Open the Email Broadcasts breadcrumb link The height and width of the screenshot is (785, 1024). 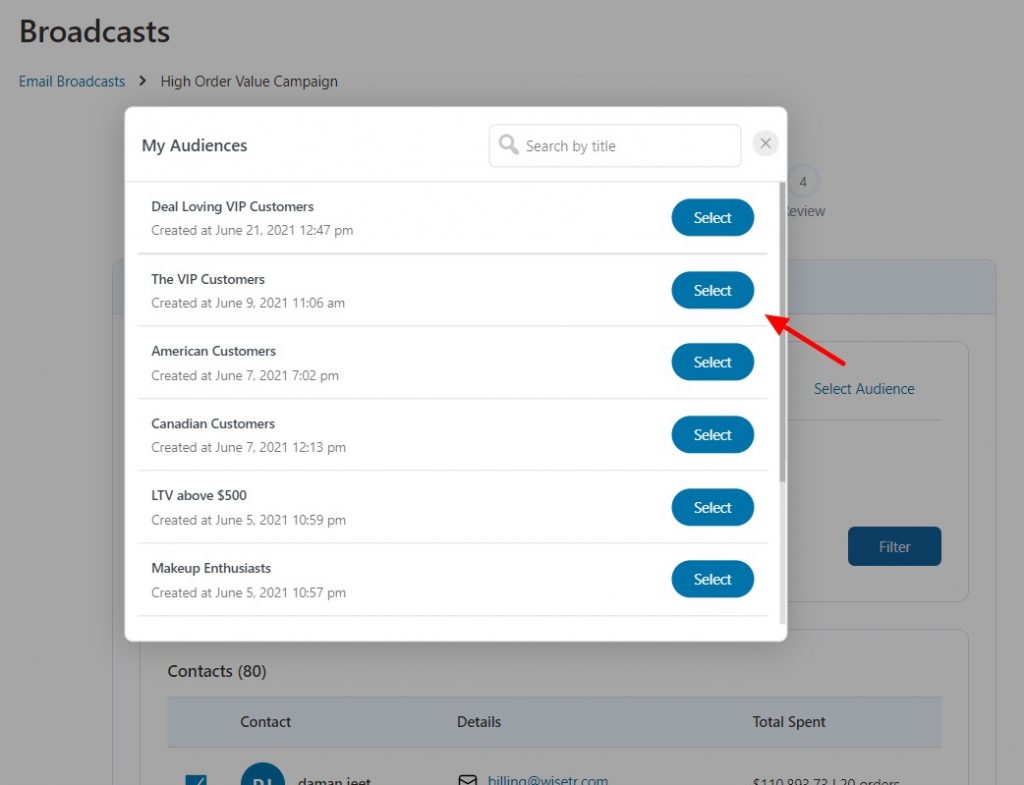click(x=72, y=82)
